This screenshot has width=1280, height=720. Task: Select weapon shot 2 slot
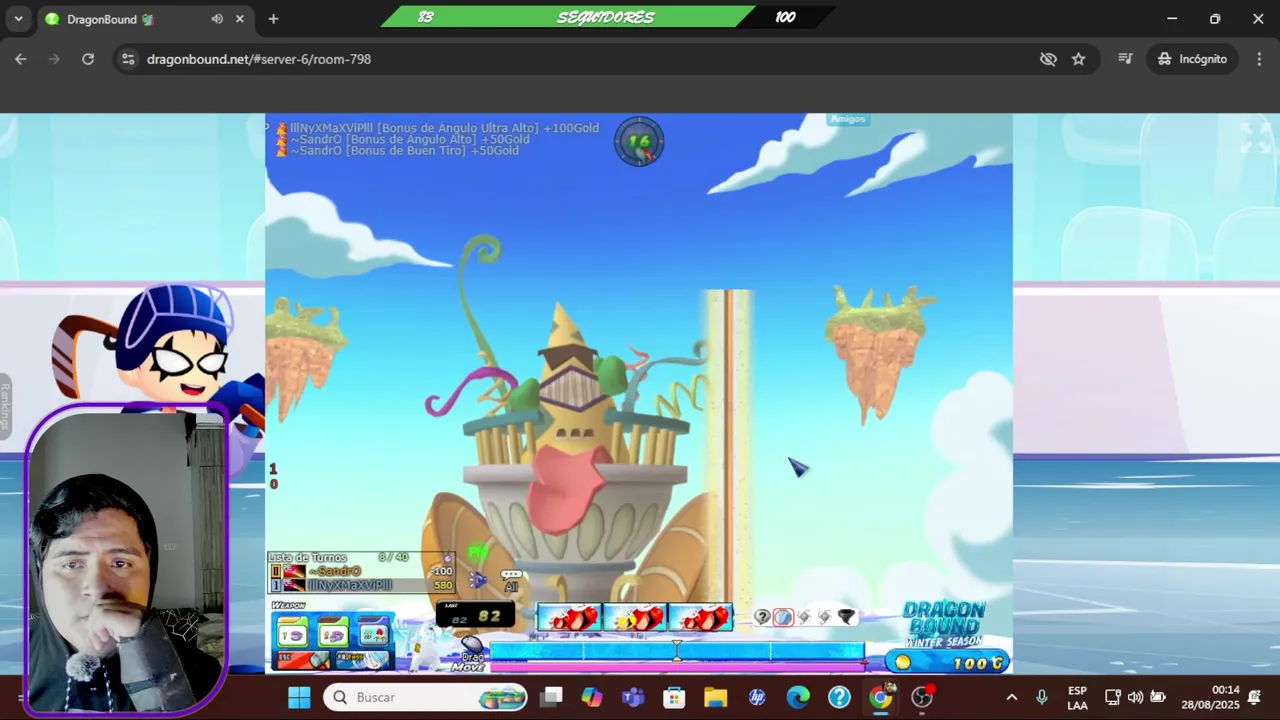[x=333, y=634]
